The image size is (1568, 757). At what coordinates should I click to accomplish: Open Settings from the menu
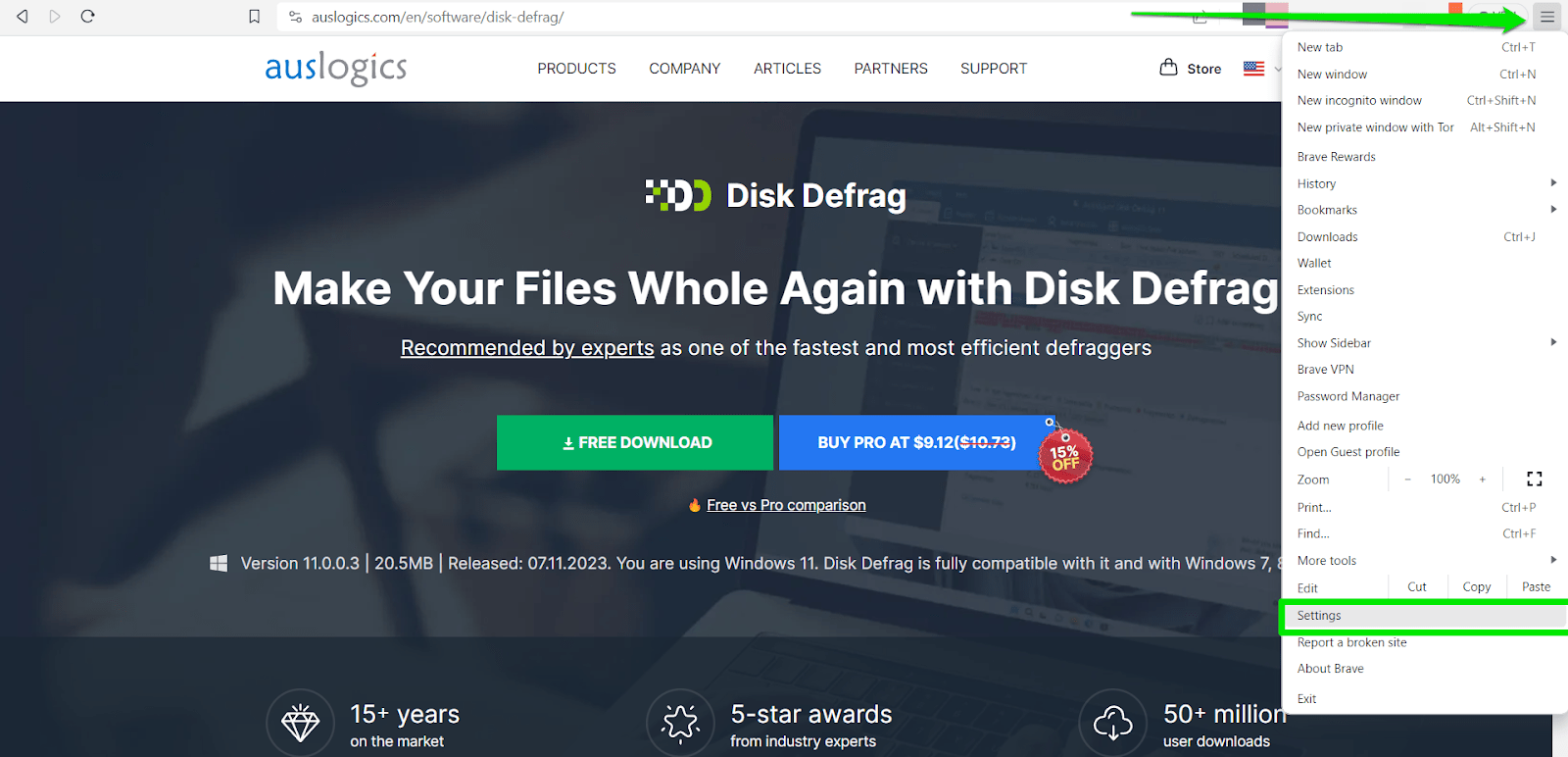point(1424,616)
